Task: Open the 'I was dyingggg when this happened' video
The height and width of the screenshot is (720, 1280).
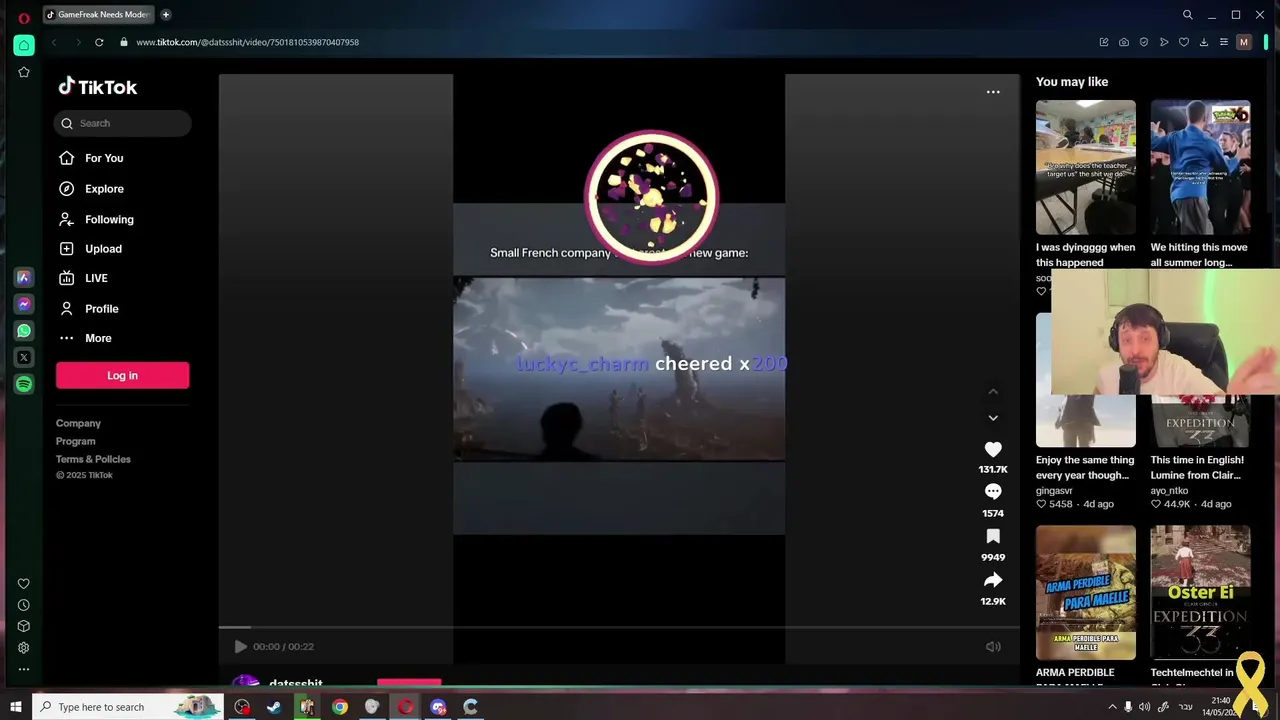Action: coord(1085,166)
